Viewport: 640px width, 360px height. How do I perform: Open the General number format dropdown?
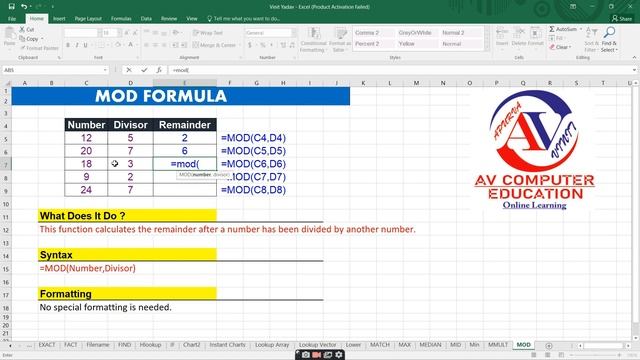click(x=294, y=33)
